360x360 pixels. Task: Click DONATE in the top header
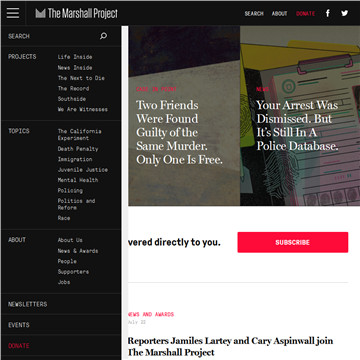coord(305,14)
